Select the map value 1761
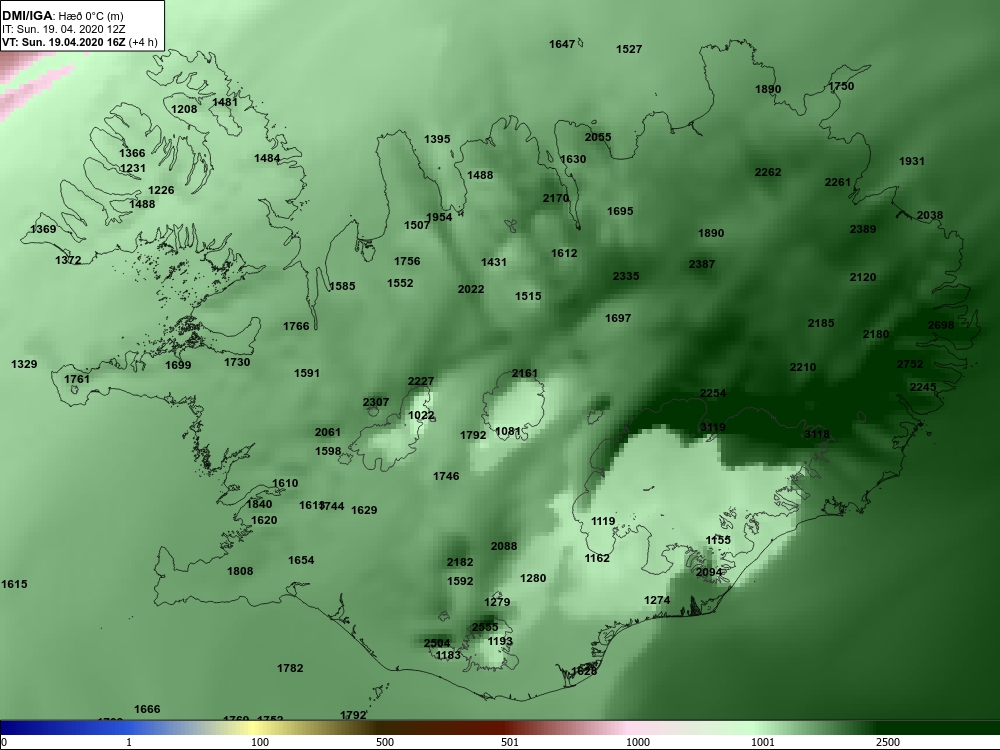 coord(77,379)
